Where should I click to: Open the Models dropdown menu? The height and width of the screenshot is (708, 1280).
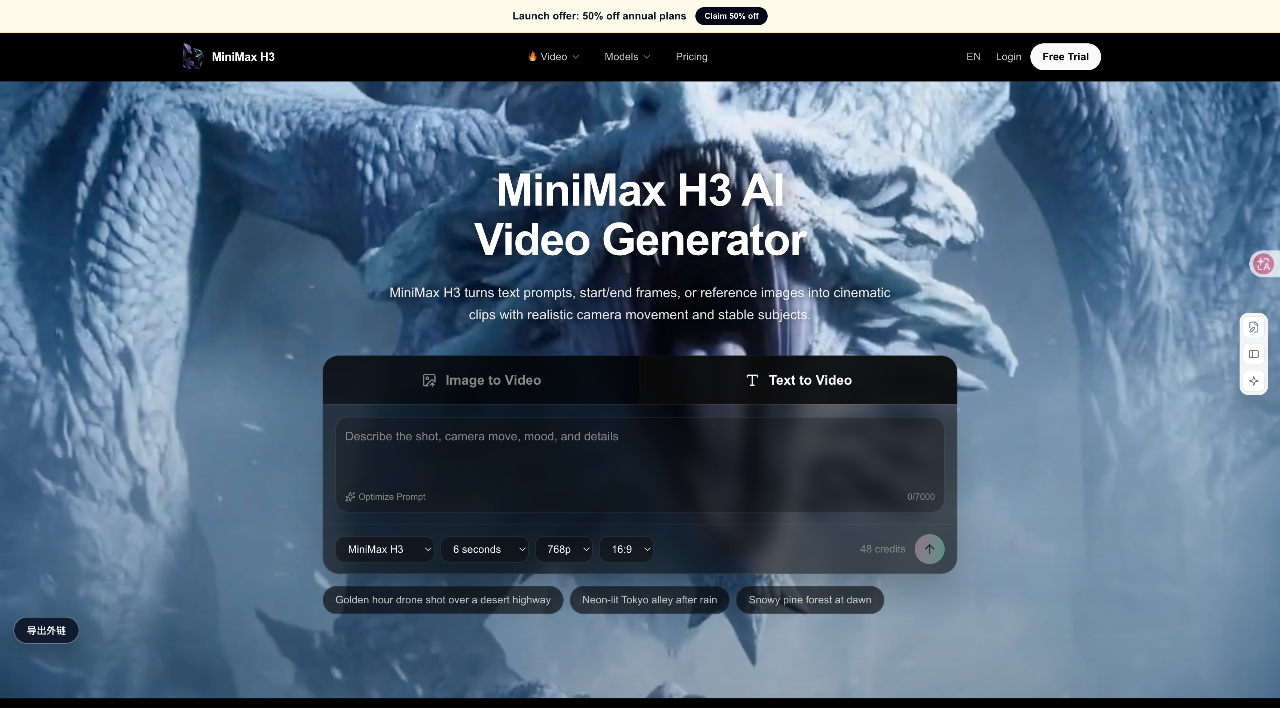point(627,57)
